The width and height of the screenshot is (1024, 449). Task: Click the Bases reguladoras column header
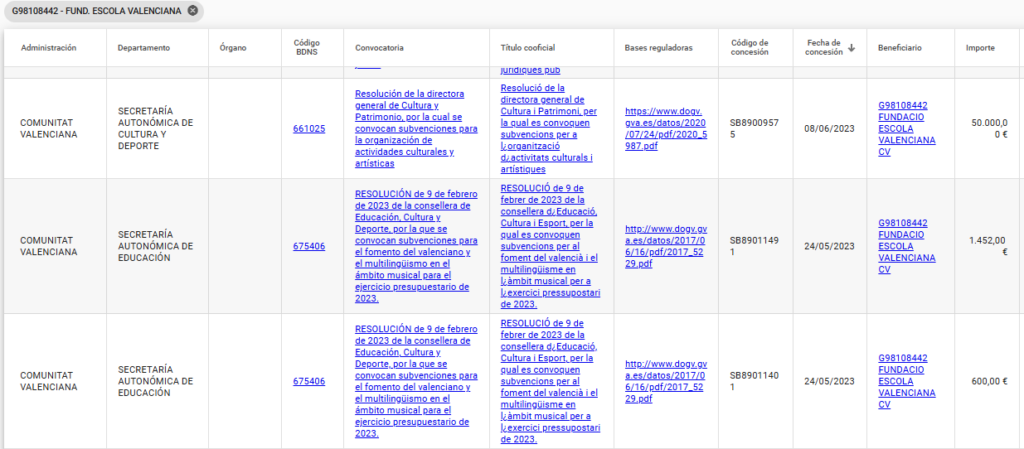(x=658, y=48)
